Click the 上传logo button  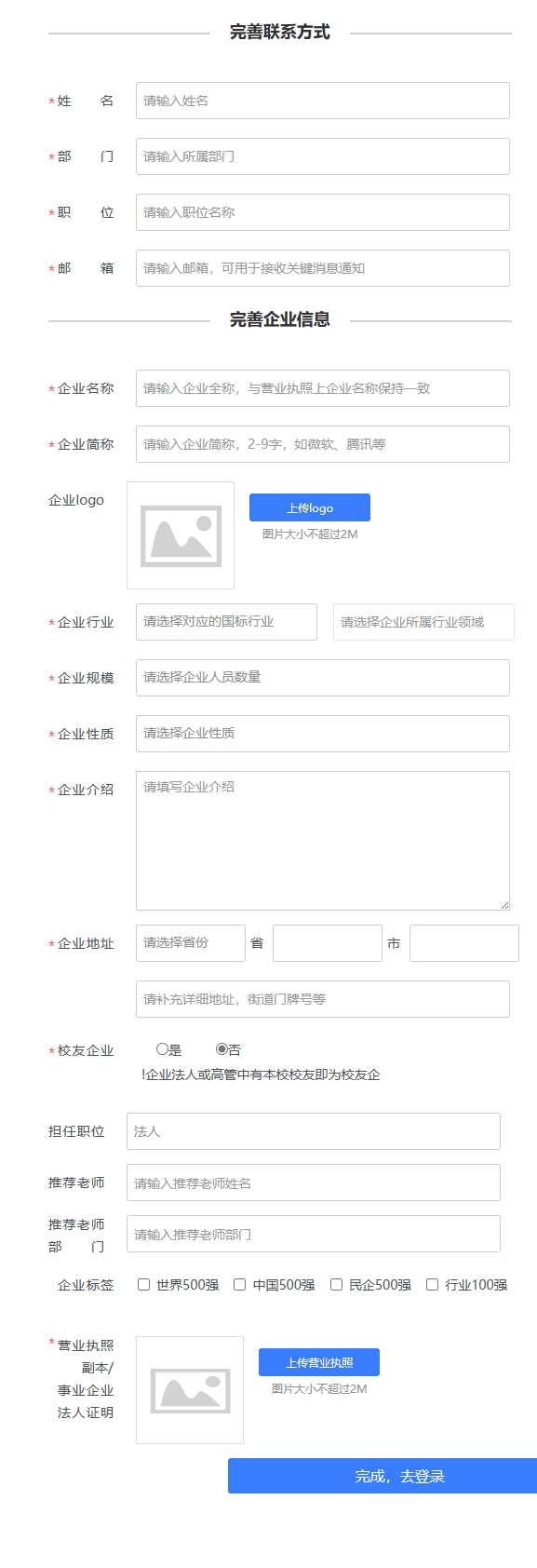pyautogui.click(x=308, y=507)
